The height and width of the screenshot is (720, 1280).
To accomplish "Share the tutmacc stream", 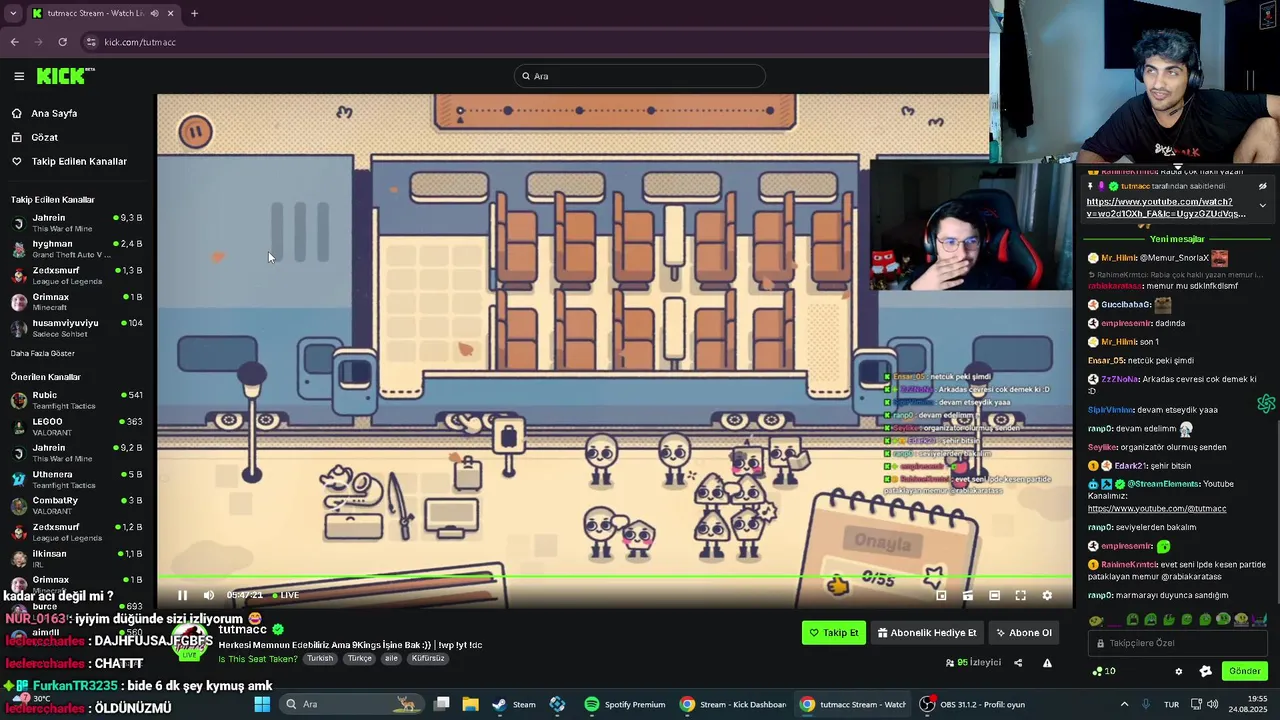I will (1018, 663).
